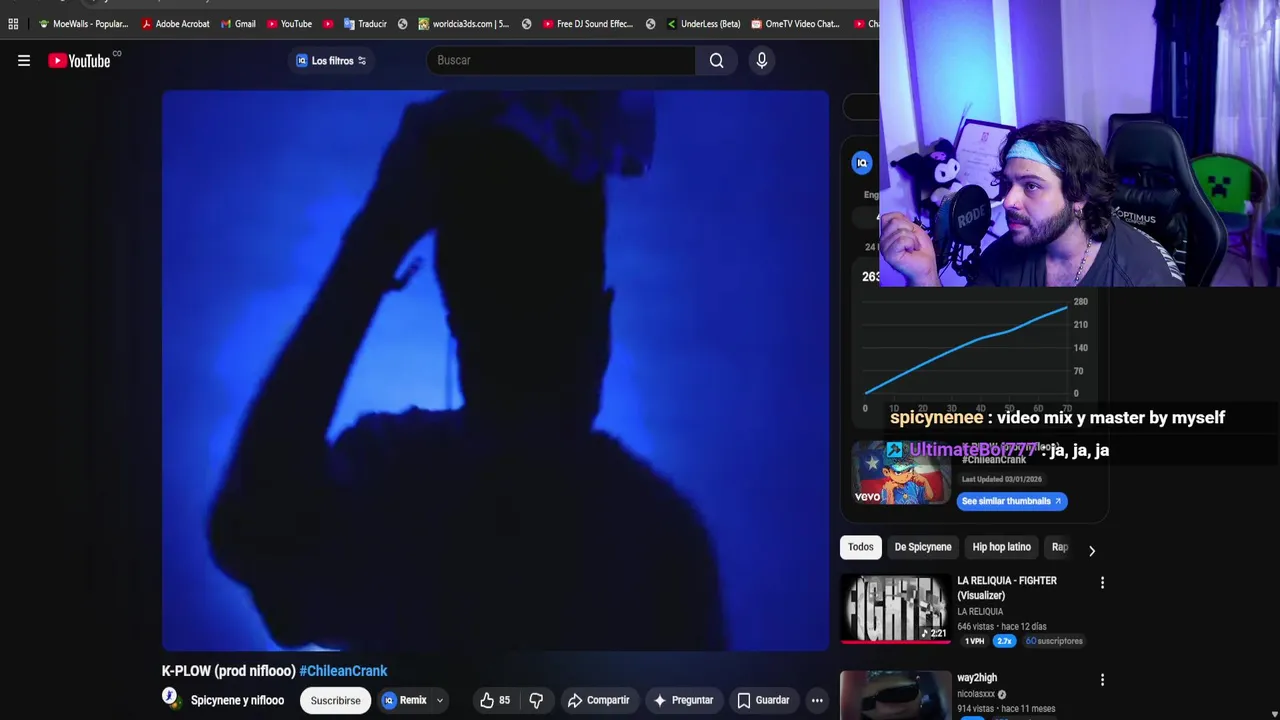Click the Remix button
Viewport: 1280px width, 720px height.
(x=404, y=700)
